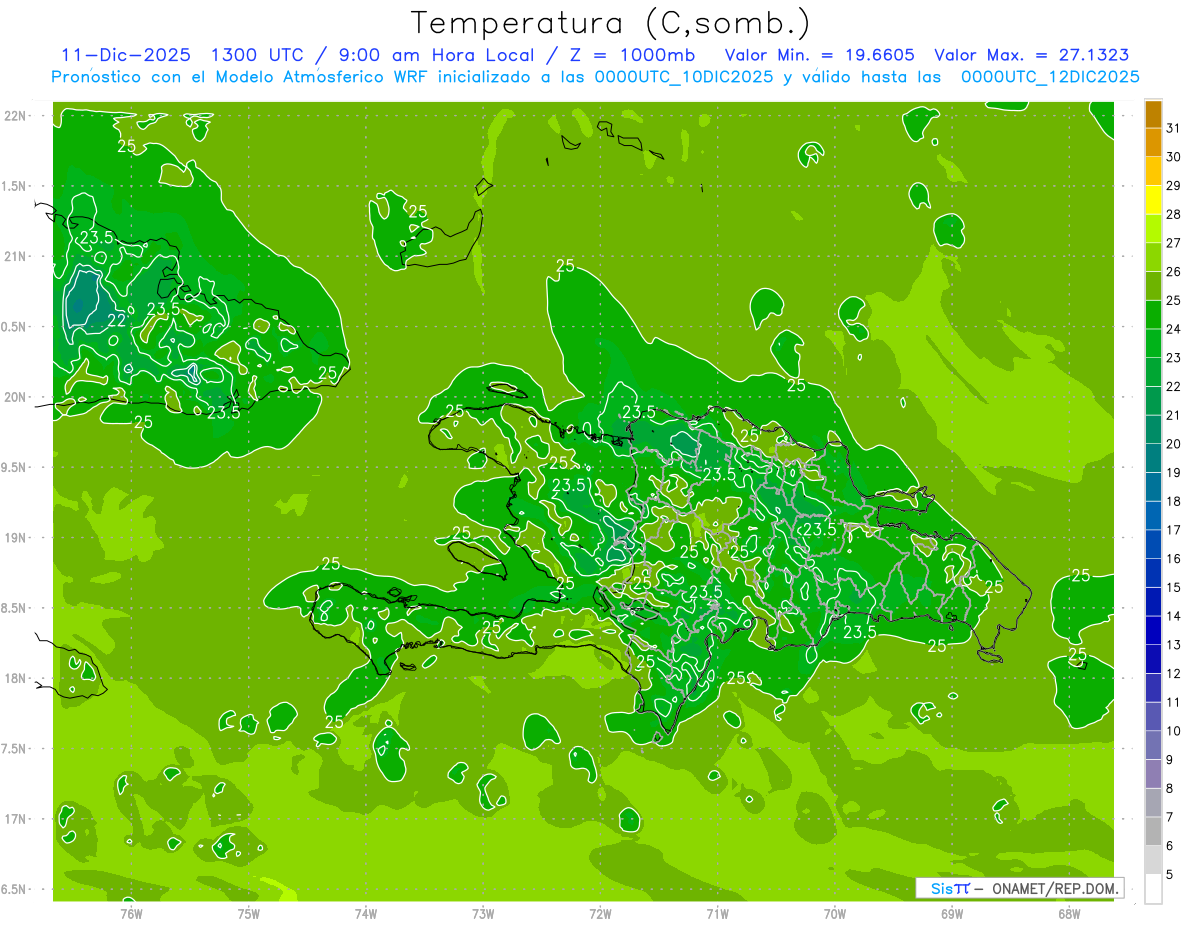This screenshot has height=927, width=1200.
Task: Click the yellow legend band between 28 and 29
Action: point(1153,200)
